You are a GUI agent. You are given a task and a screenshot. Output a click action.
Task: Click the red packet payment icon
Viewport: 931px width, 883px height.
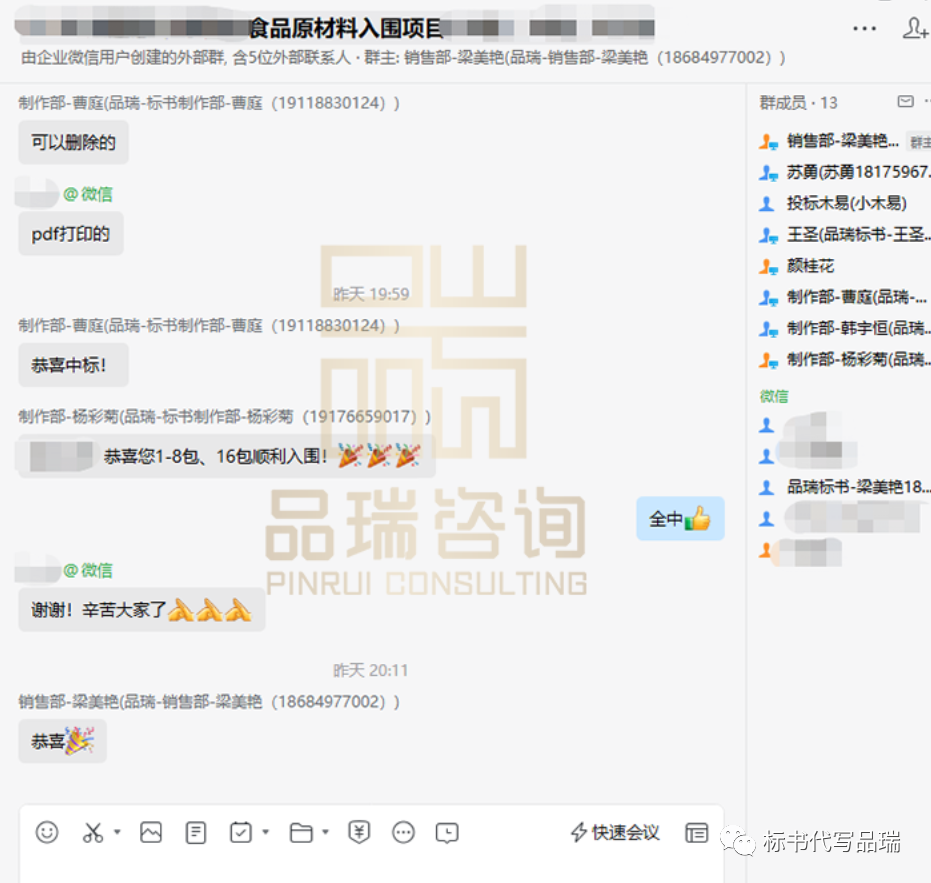pos(359,832)
